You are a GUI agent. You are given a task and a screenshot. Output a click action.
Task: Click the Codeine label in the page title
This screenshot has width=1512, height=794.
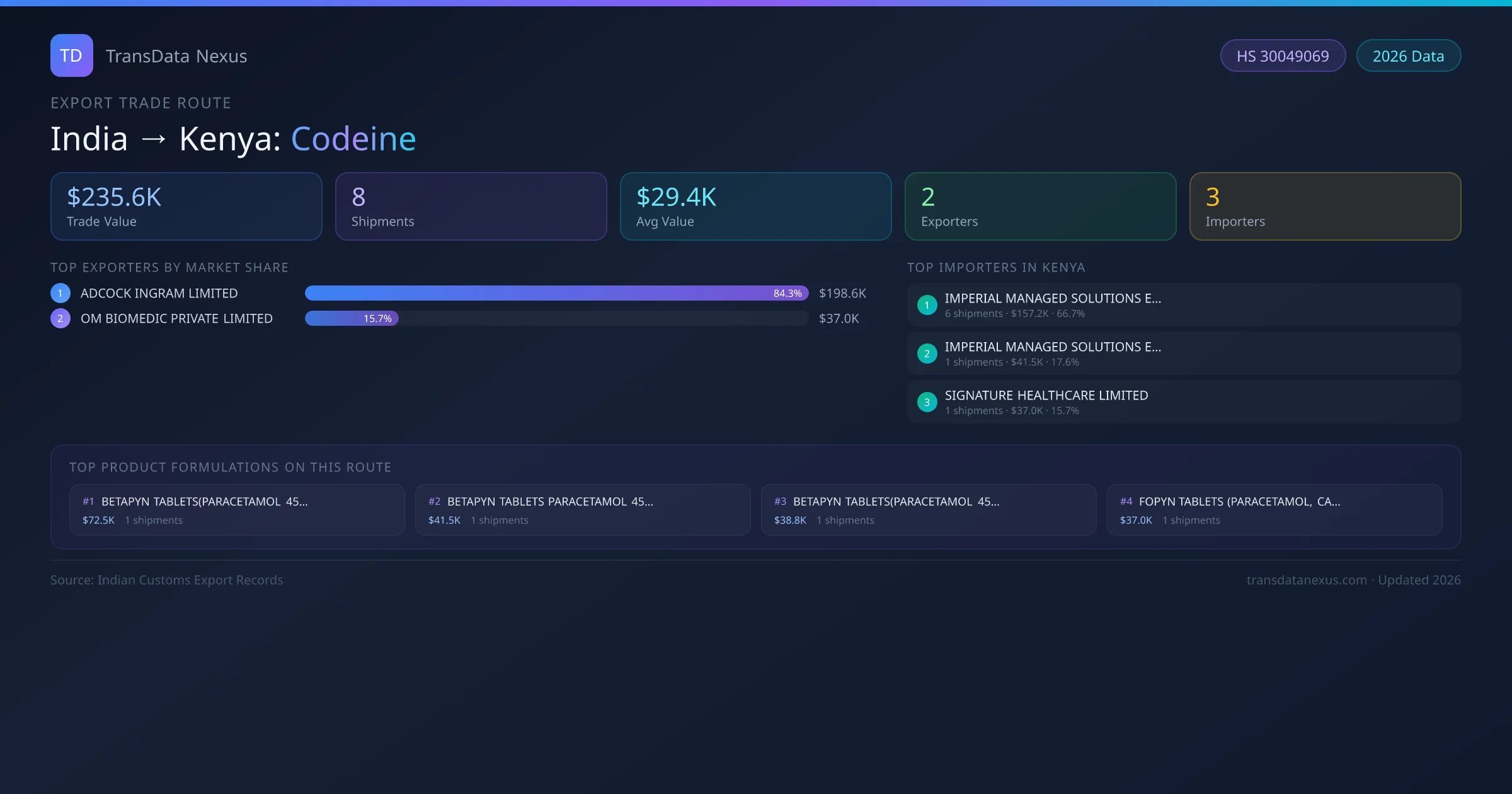point(353,138)
